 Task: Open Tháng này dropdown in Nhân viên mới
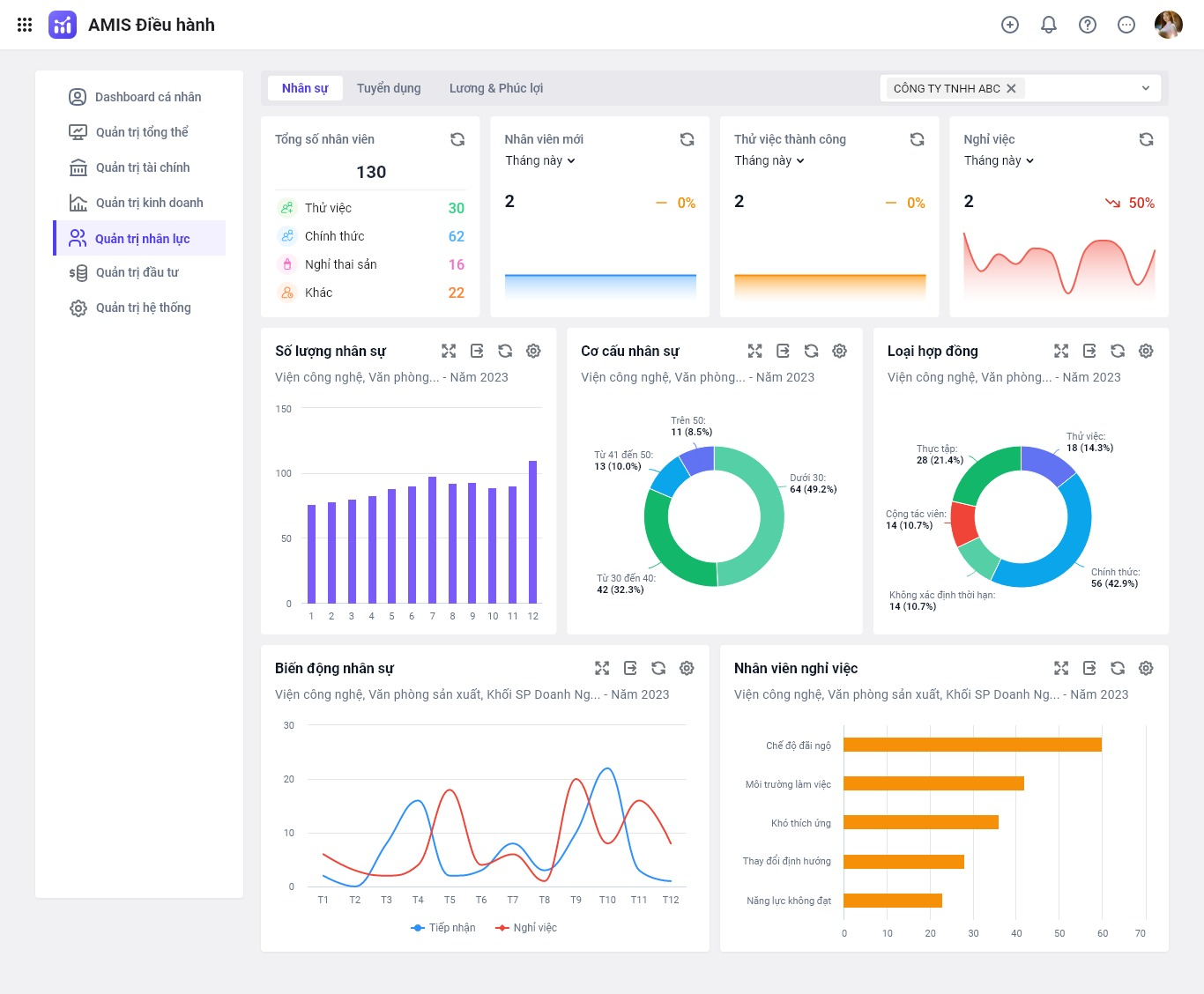tap(539, 160)
